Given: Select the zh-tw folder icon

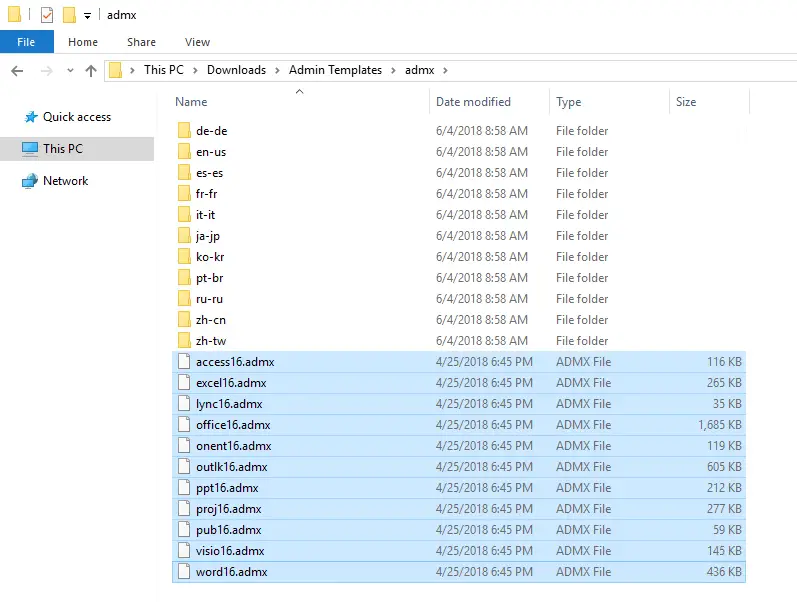Looking at the screenshot, I should click(184, 340).
